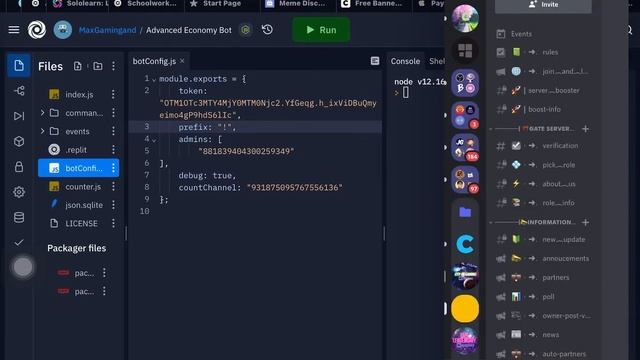Open the boost-info channel in Discord
This screenshot has height=360, width=640.
pyautogui.click(x=543, y=109)
